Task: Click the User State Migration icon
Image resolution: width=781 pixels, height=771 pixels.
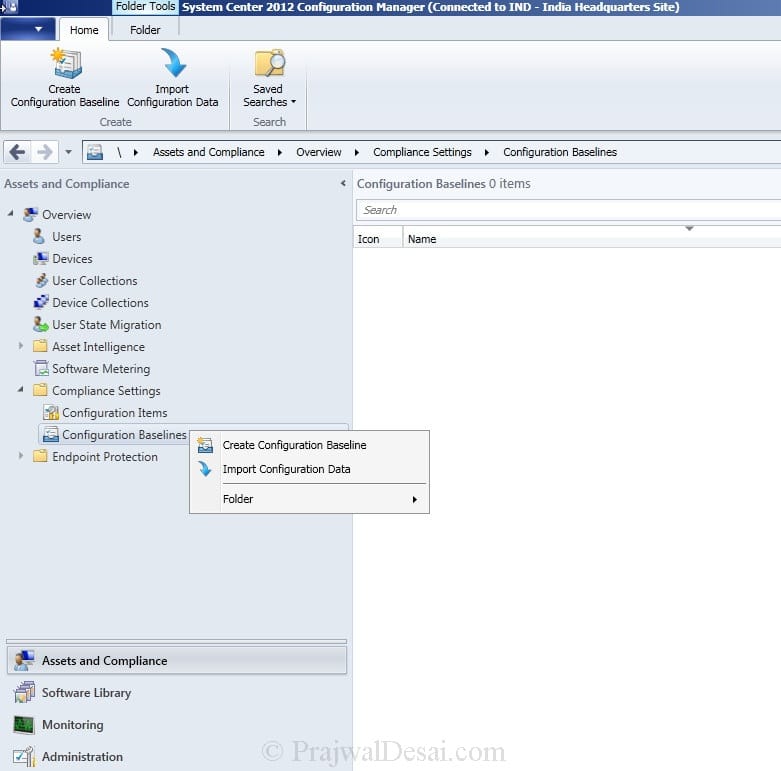Action: point(40,324)
